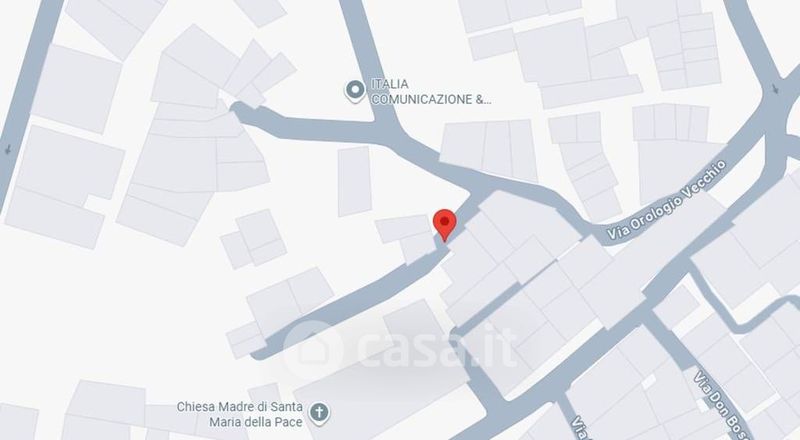Click the red location pin marker
Viewport: 800px width, 440px height.
(x=444, y=225)
